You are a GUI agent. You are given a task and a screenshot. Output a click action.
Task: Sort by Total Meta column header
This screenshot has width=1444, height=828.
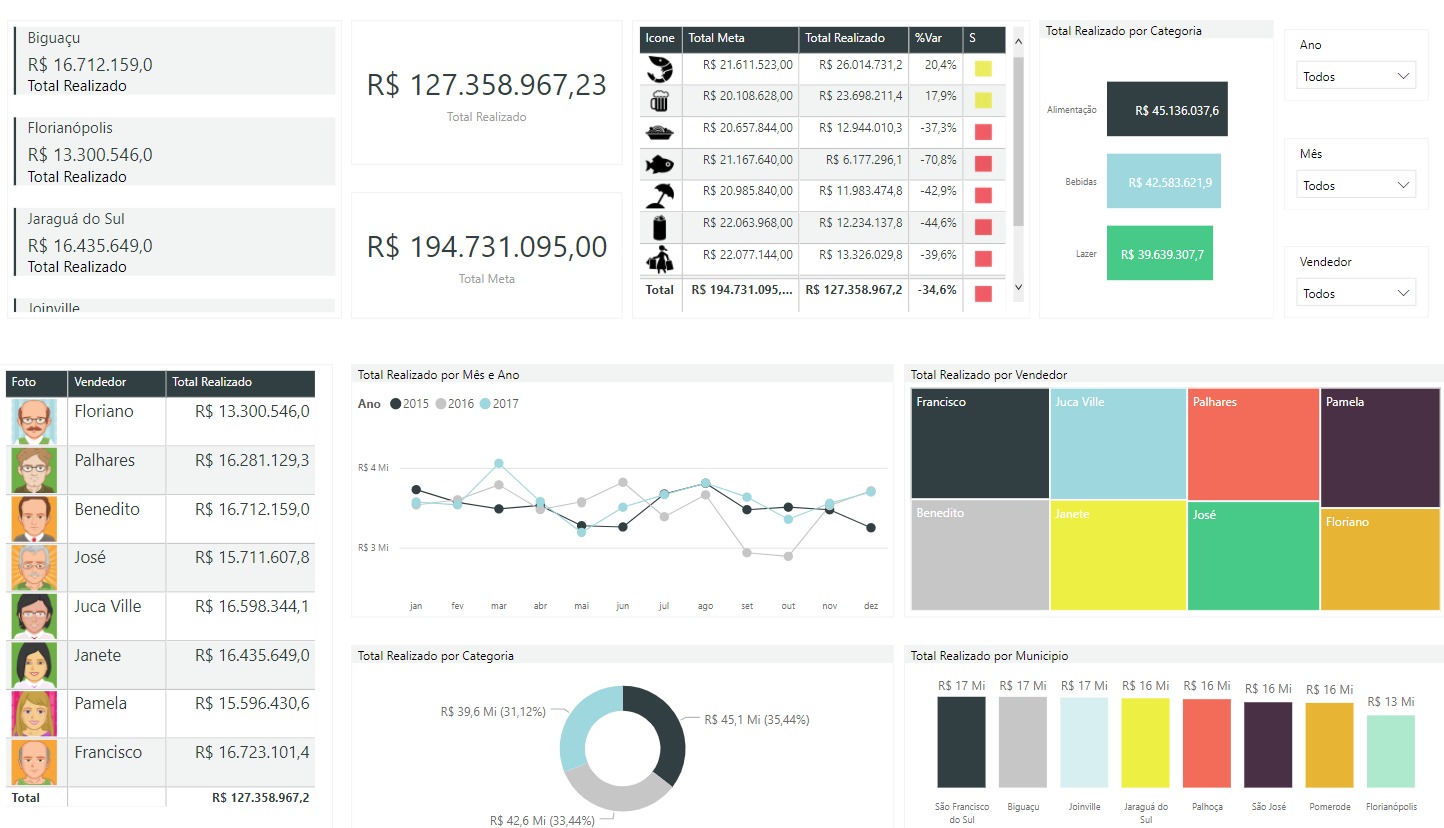[740, 38]
